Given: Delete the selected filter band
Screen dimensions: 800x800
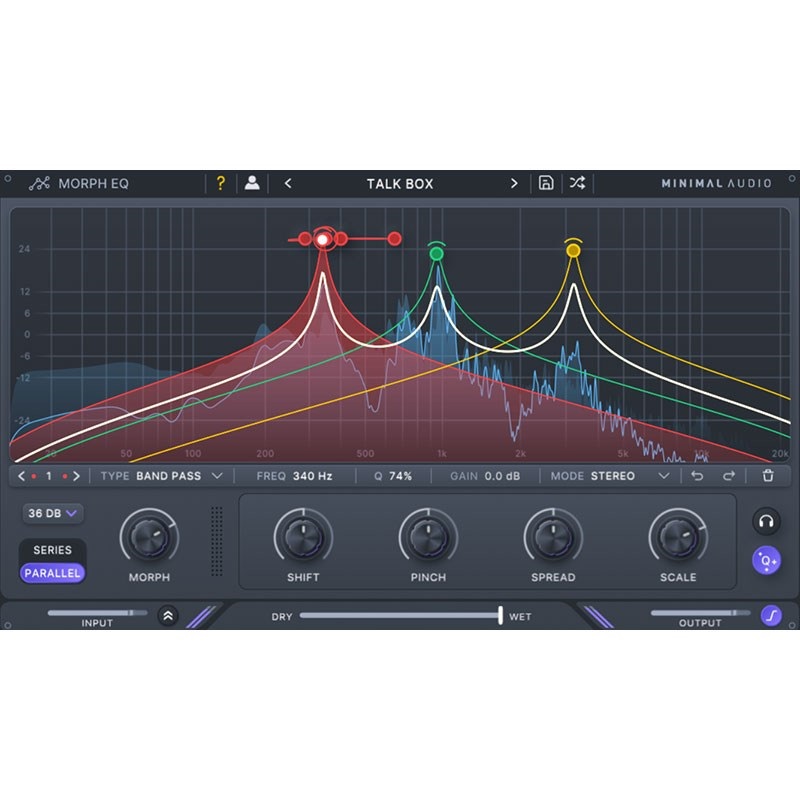Looking at the screenshot, I should [768, 476].
